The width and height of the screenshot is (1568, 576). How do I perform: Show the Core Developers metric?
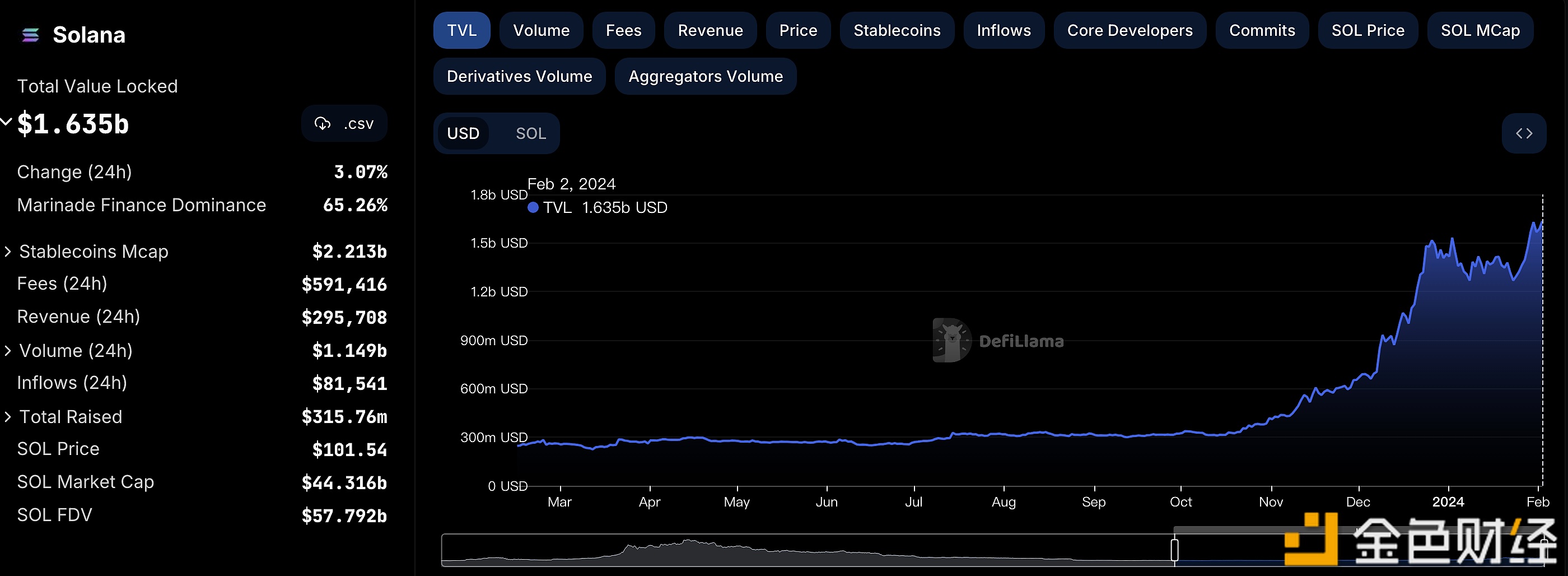pos(1129,30)
